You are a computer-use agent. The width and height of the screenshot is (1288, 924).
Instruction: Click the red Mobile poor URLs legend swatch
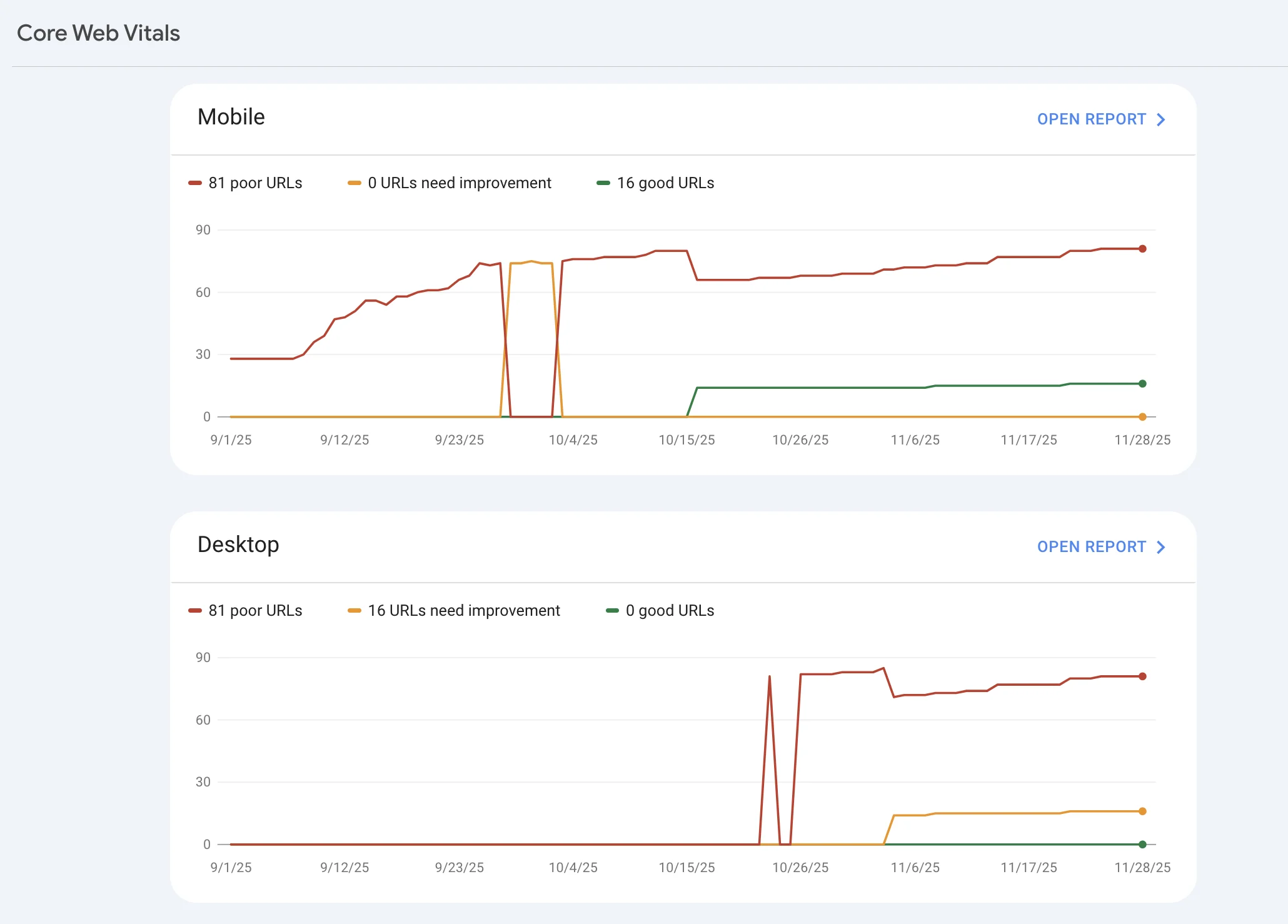coord(195,183)
